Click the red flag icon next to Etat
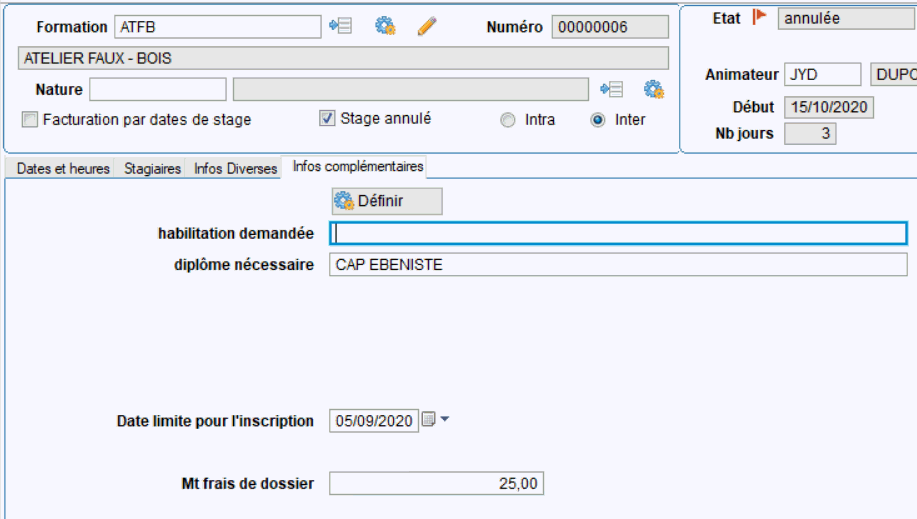Viewport: 917px width, 519px height. pyautogui.click(x=759, y=17)
